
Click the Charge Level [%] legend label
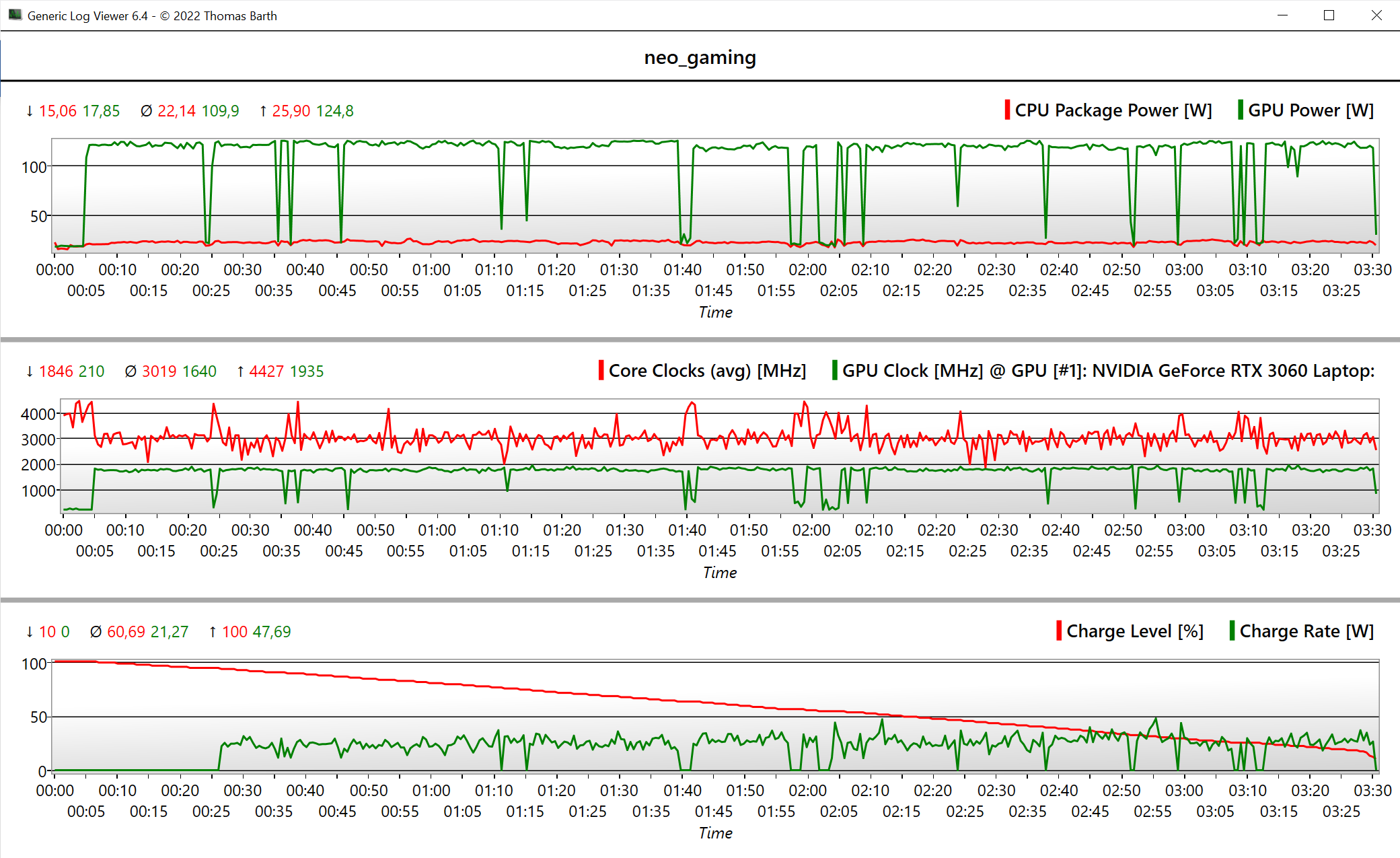click(x=1135, y=631)
